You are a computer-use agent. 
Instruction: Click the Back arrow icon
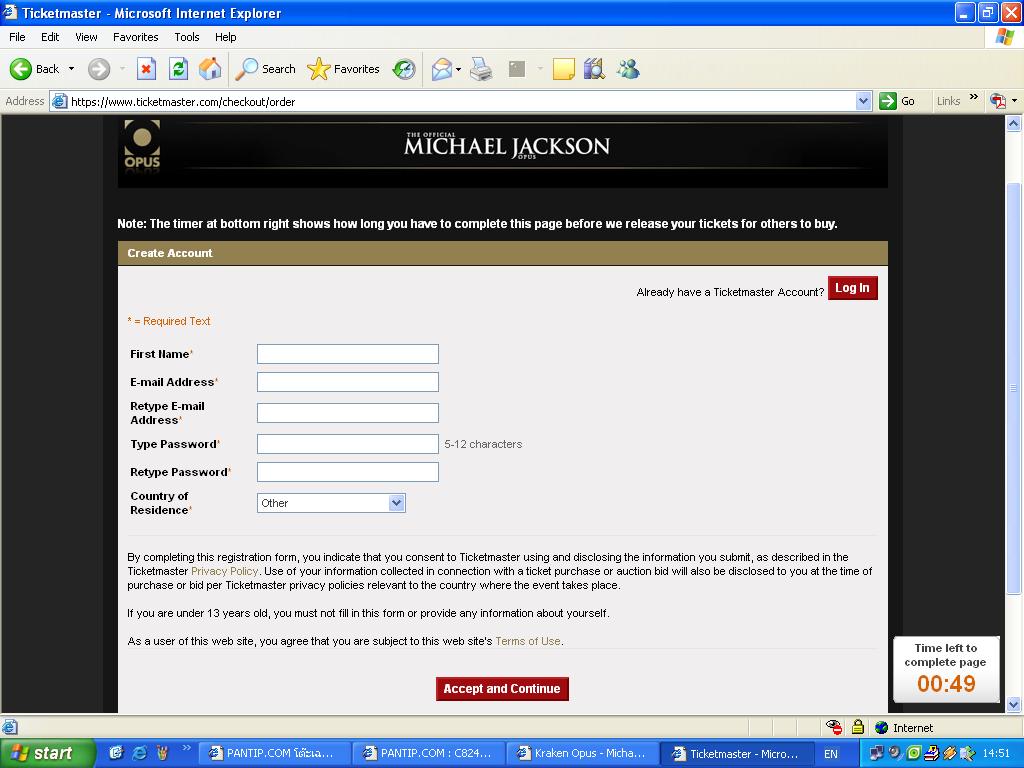coord(21,69)
